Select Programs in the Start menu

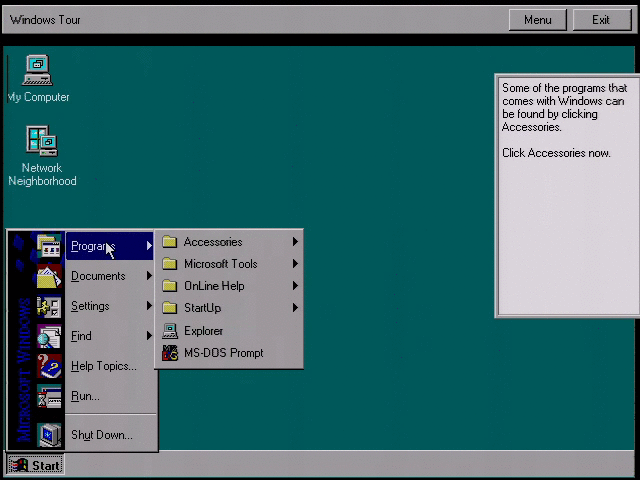pos(109,246)
